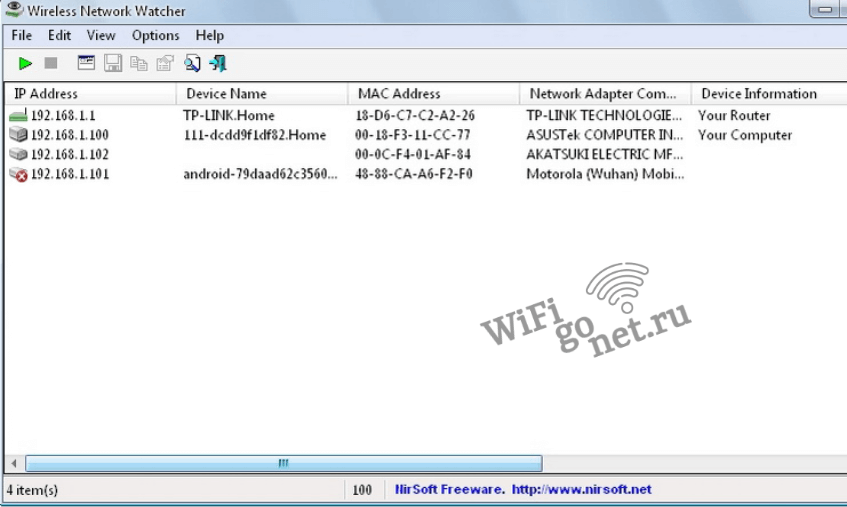
Task: Click the Copy selected items icon
Action: [139, 63]
